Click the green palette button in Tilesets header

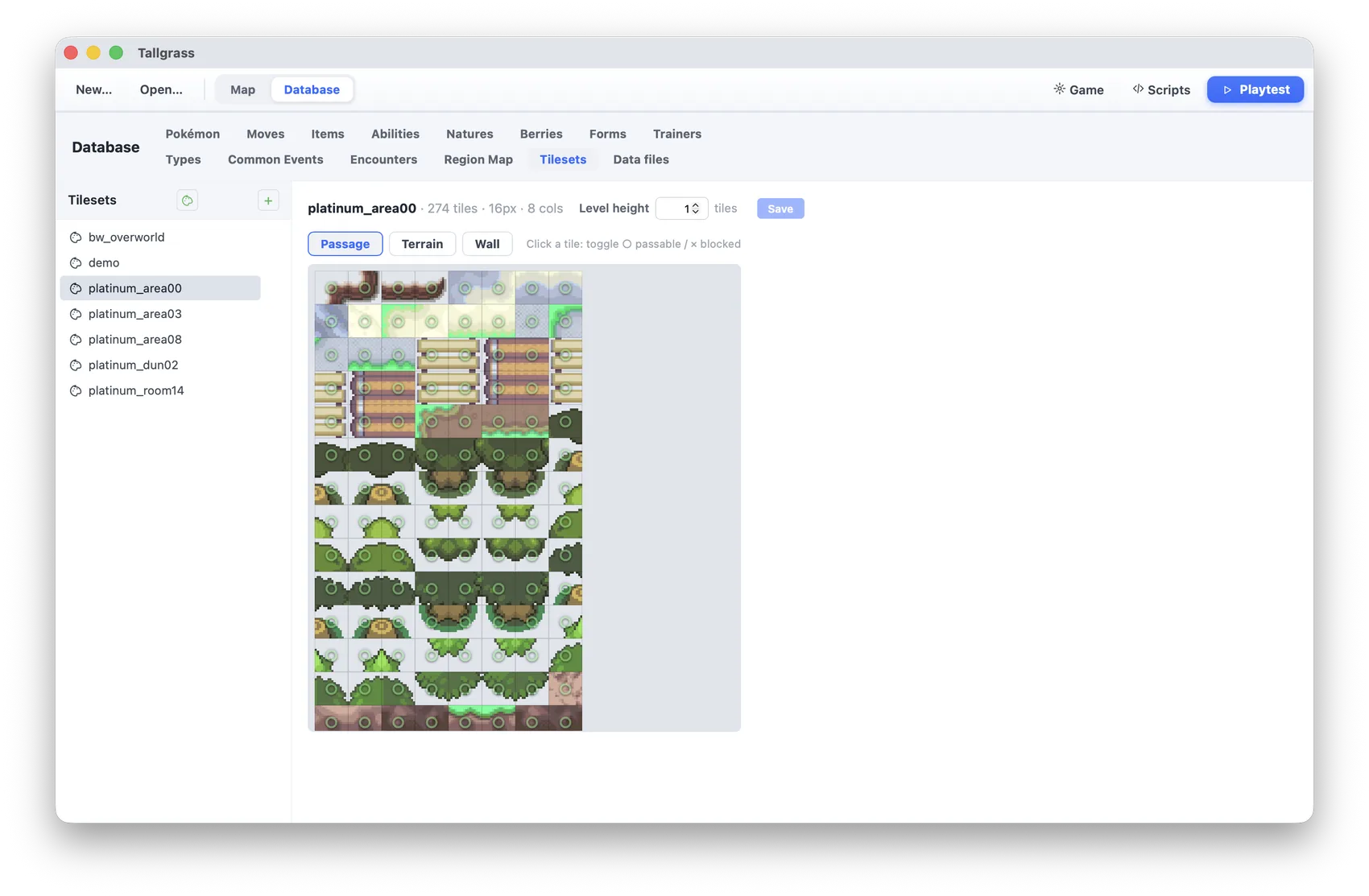pos(188,200)
